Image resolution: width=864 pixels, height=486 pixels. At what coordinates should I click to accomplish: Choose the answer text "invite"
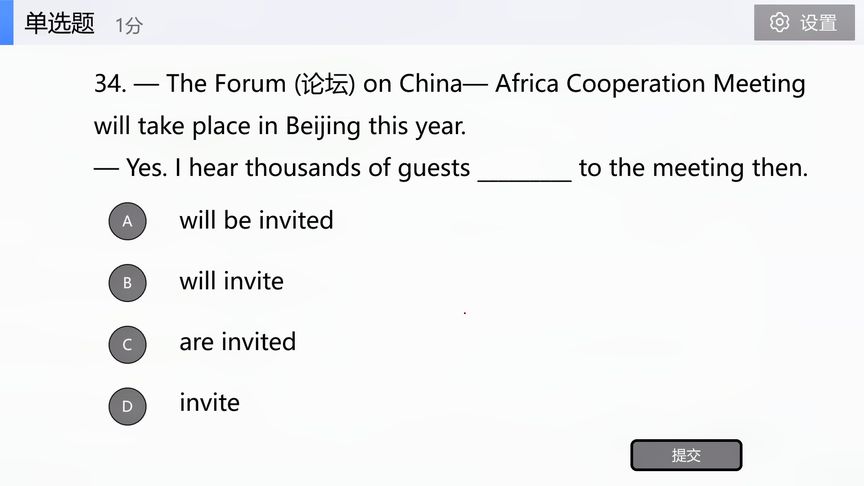pyautogui.click(x=209, y=403)
